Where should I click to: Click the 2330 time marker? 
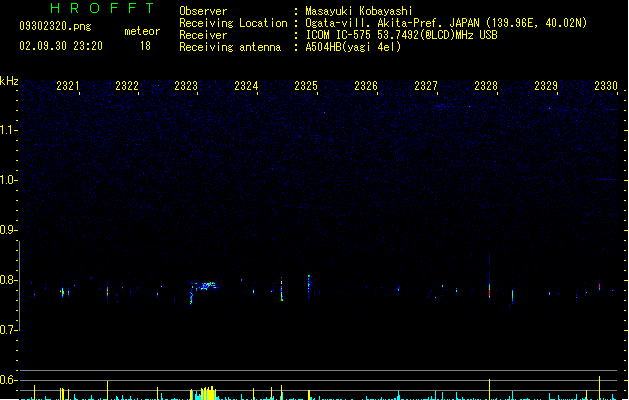click(606, 86)
